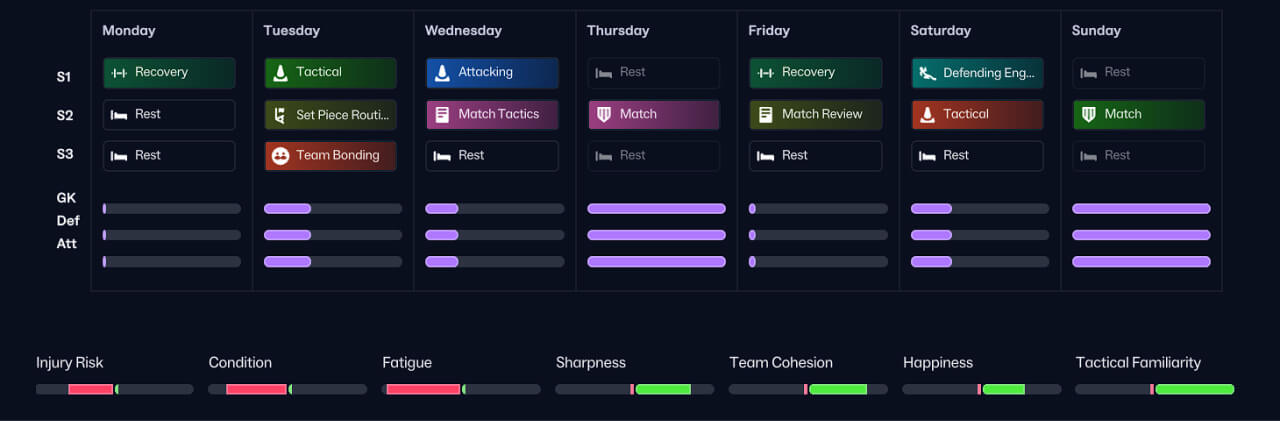Click the Match Review icon on Friday
This screenshot has width=1280, height=421.
[766, 115]
